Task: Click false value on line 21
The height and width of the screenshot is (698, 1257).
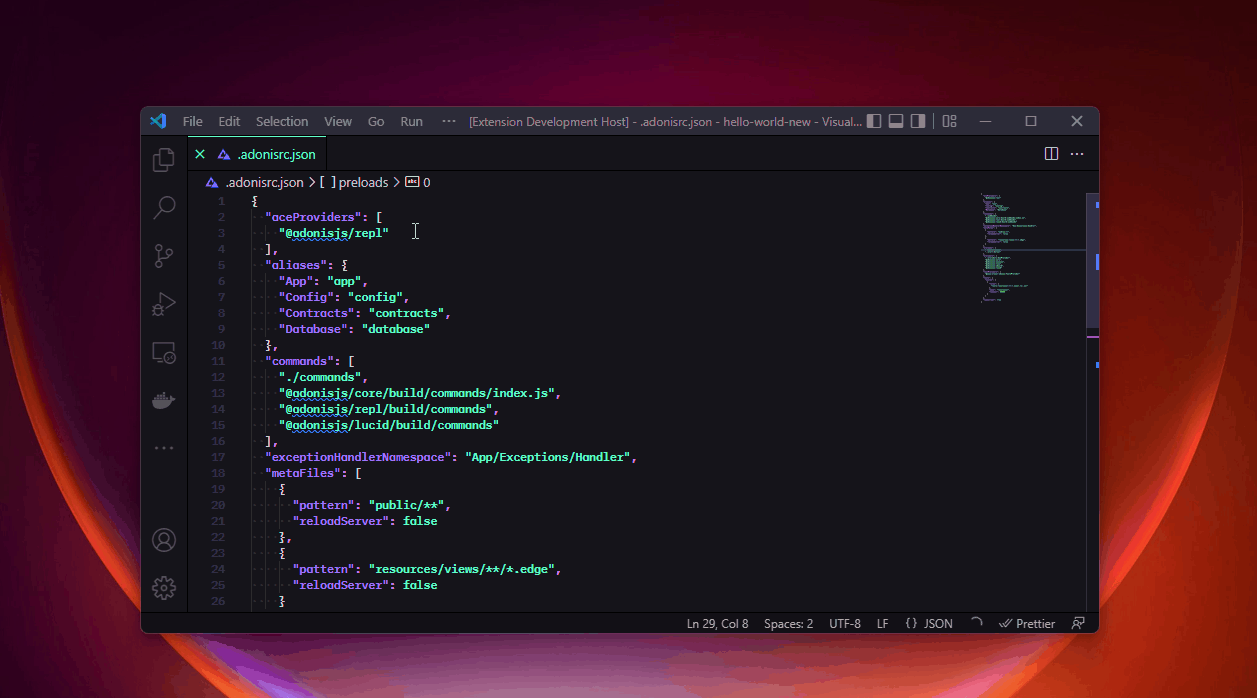Action: [x=420, y=521]
